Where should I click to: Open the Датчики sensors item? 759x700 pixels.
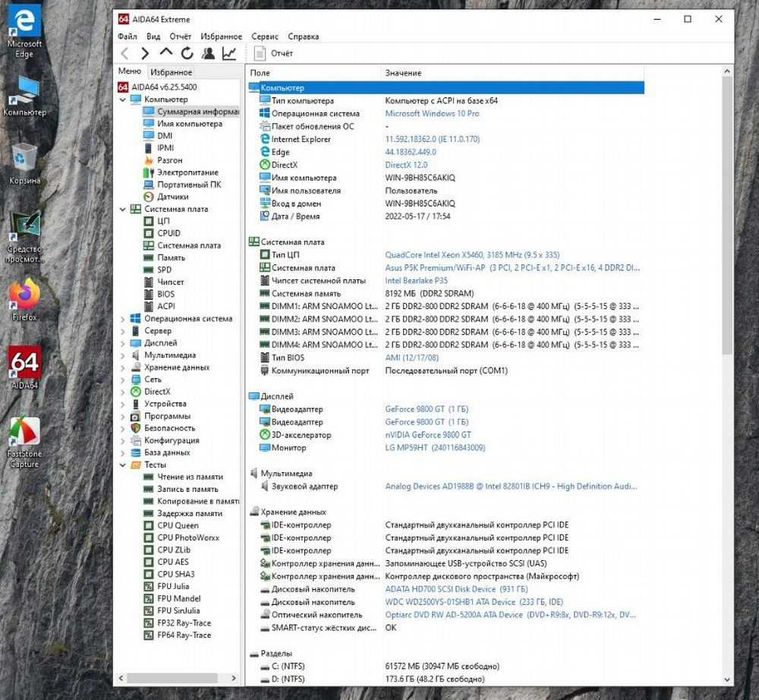point(172,197)
